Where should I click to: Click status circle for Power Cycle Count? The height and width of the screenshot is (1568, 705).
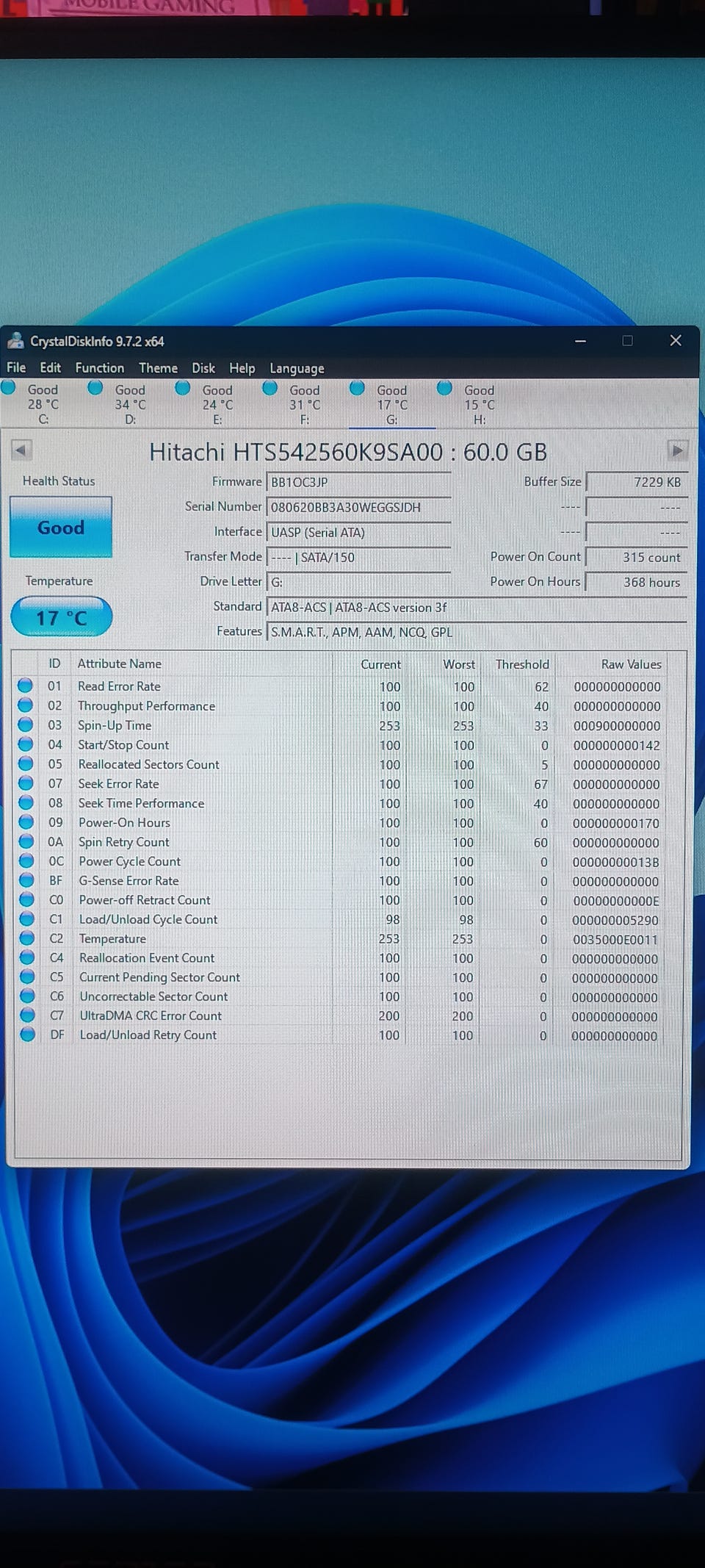tap(26, 860)
